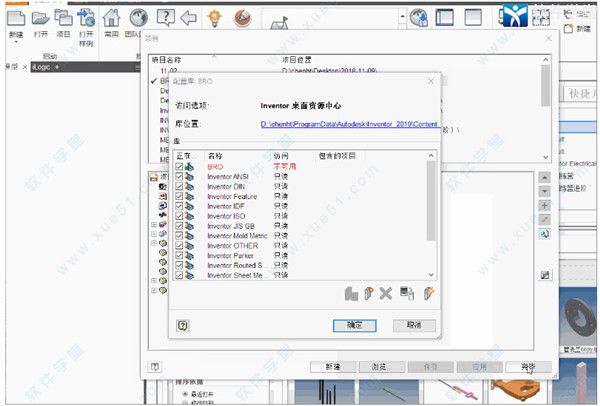Screen dimensions: 600x406
Task: Uncheck the BRO library checkbox
Action: tap(179, 166)
